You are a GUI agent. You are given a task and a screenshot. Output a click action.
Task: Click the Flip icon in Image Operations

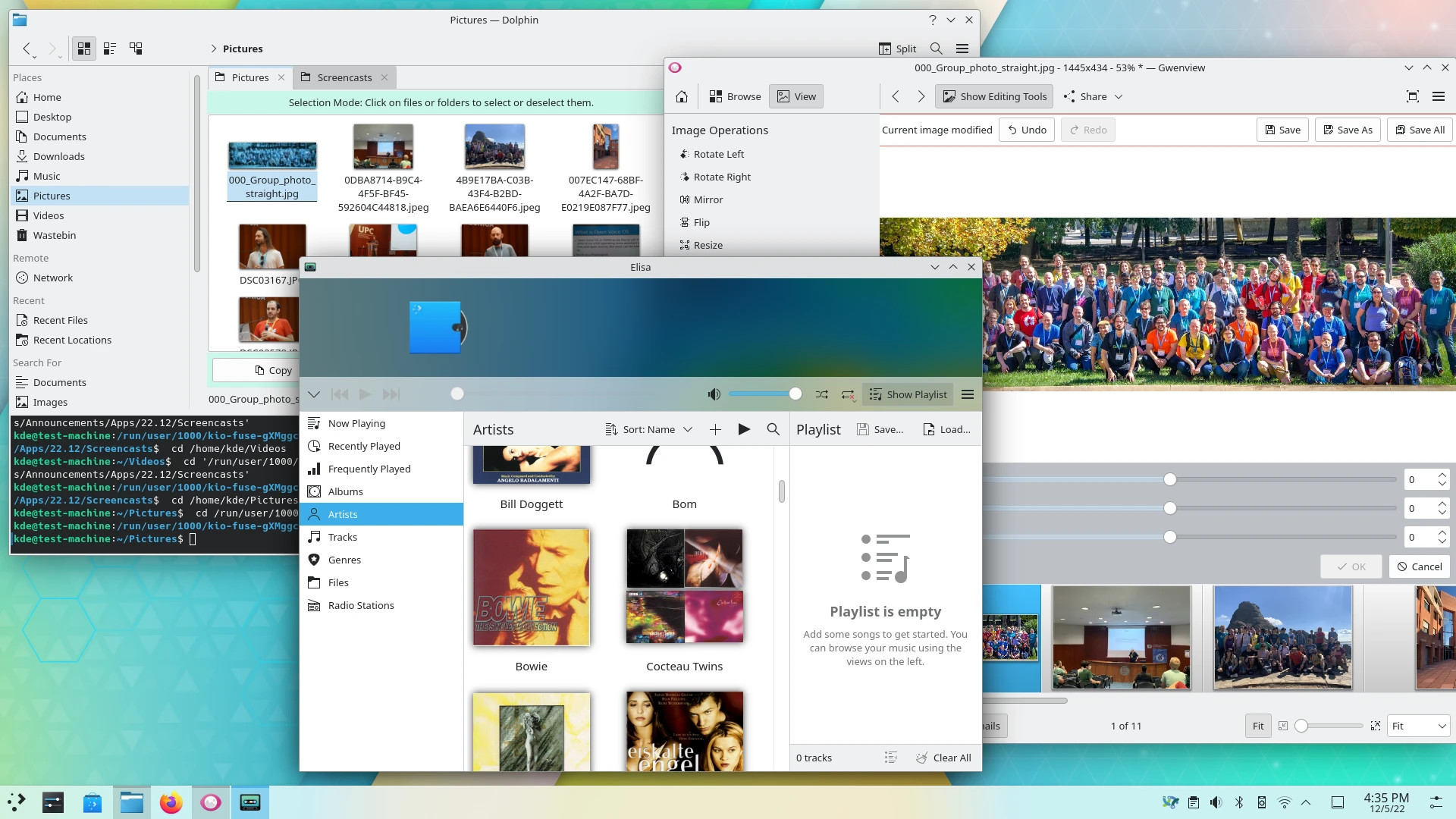click(684, 222)
